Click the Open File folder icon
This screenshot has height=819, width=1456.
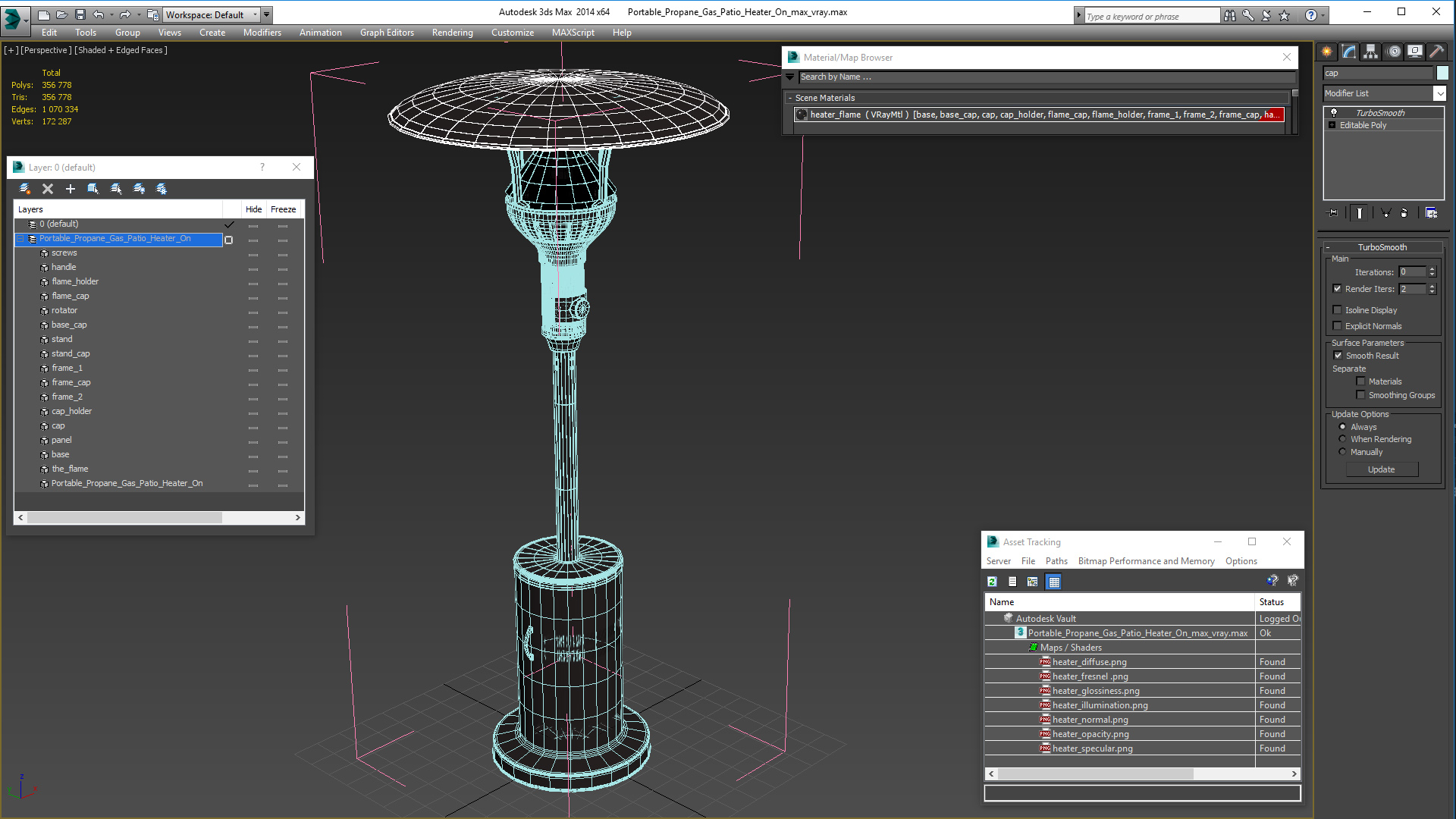click(x=61, y=14)
